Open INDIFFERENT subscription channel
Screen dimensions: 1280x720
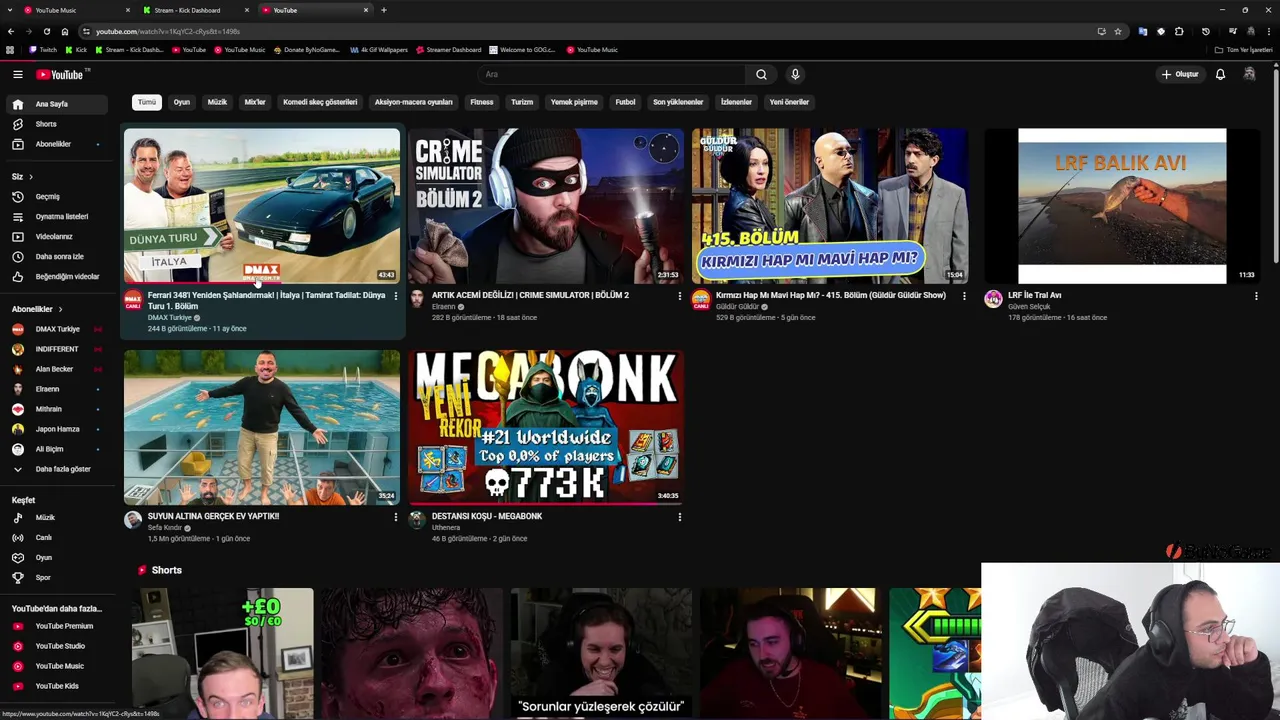(57, 349)
